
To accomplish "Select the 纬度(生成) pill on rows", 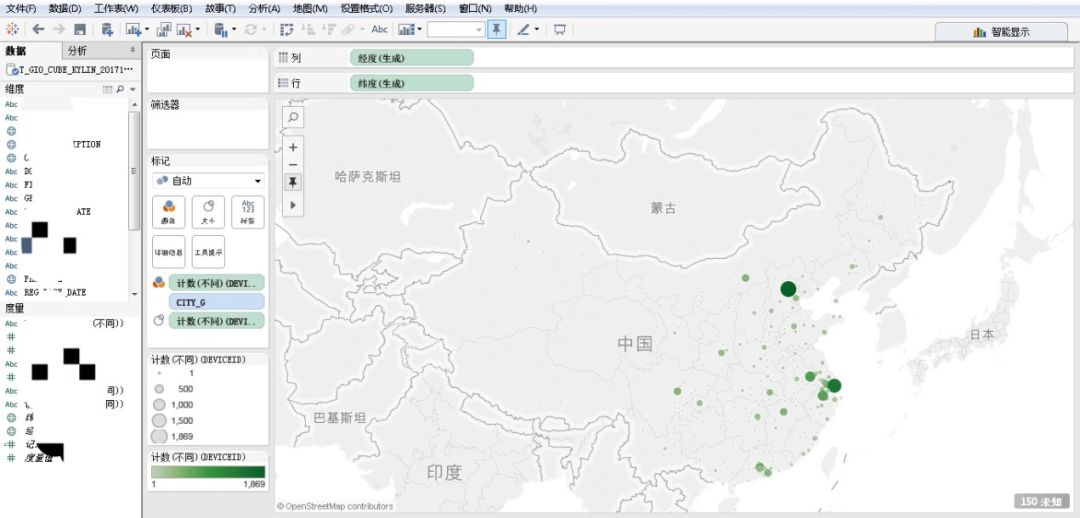I will tap(411, 83).
